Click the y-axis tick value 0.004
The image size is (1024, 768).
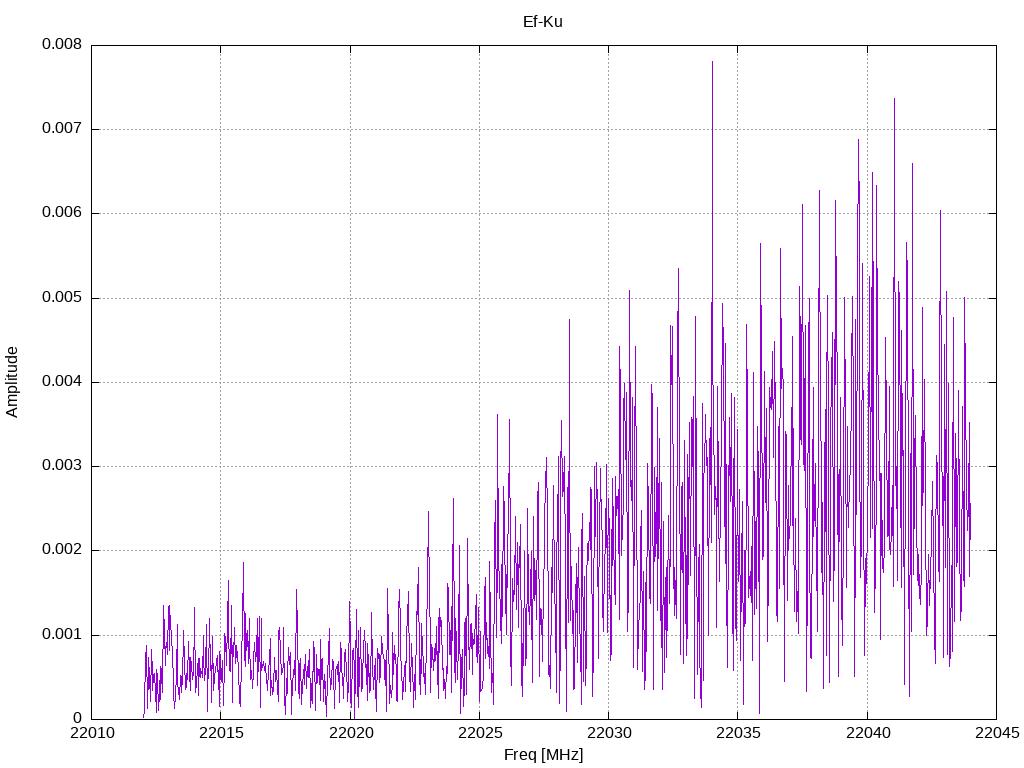62,381
